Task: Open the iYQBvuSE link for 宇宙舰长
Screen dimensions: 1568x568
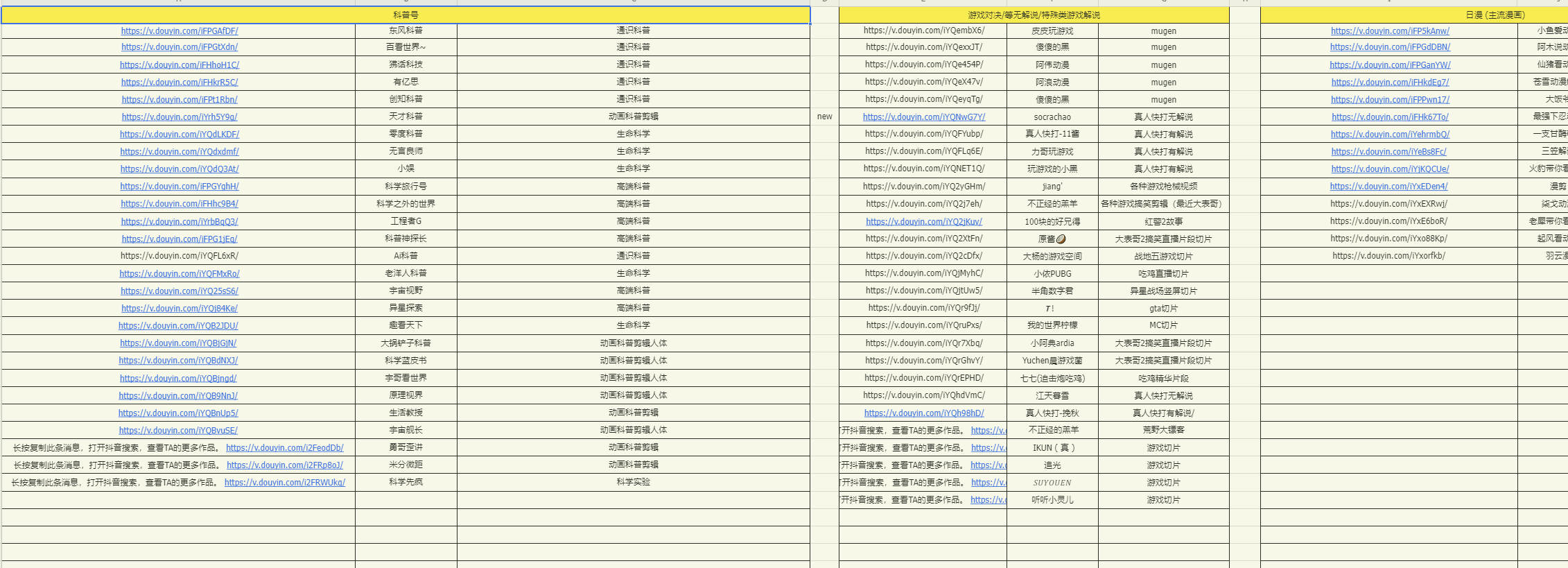Action: (x=178, y=430)
